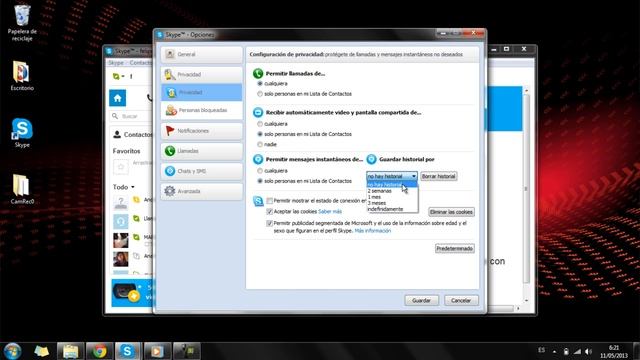
Task: Select nadie for video and screen sharing
Action: pyautogui.click(x=260, y=144)
